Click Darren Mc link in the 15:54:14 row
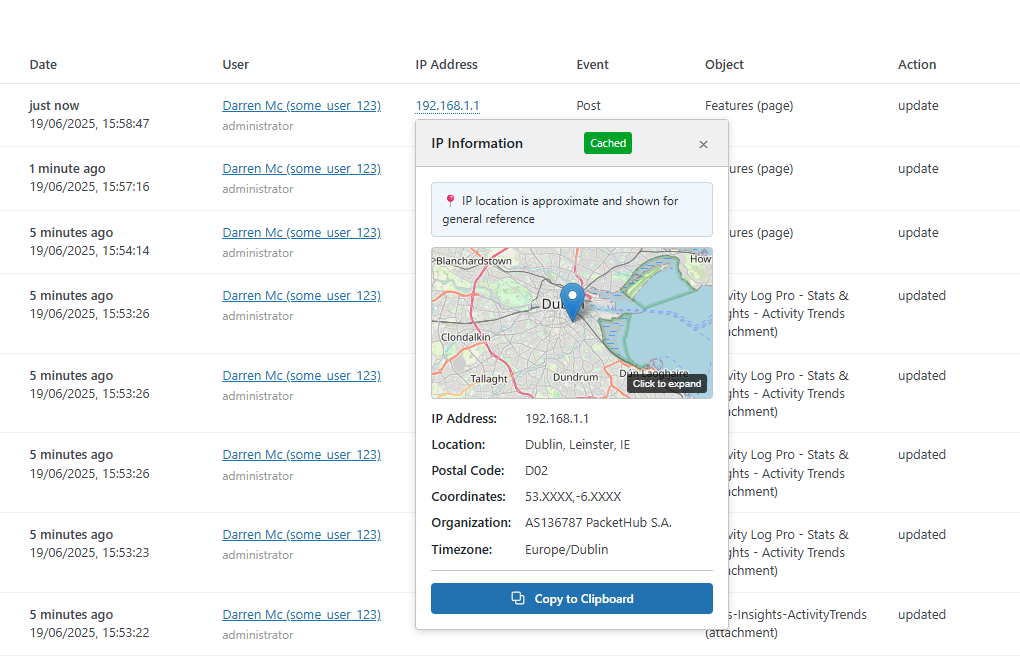This screenshot has height=660, width=1020. (x=301, y=232)
